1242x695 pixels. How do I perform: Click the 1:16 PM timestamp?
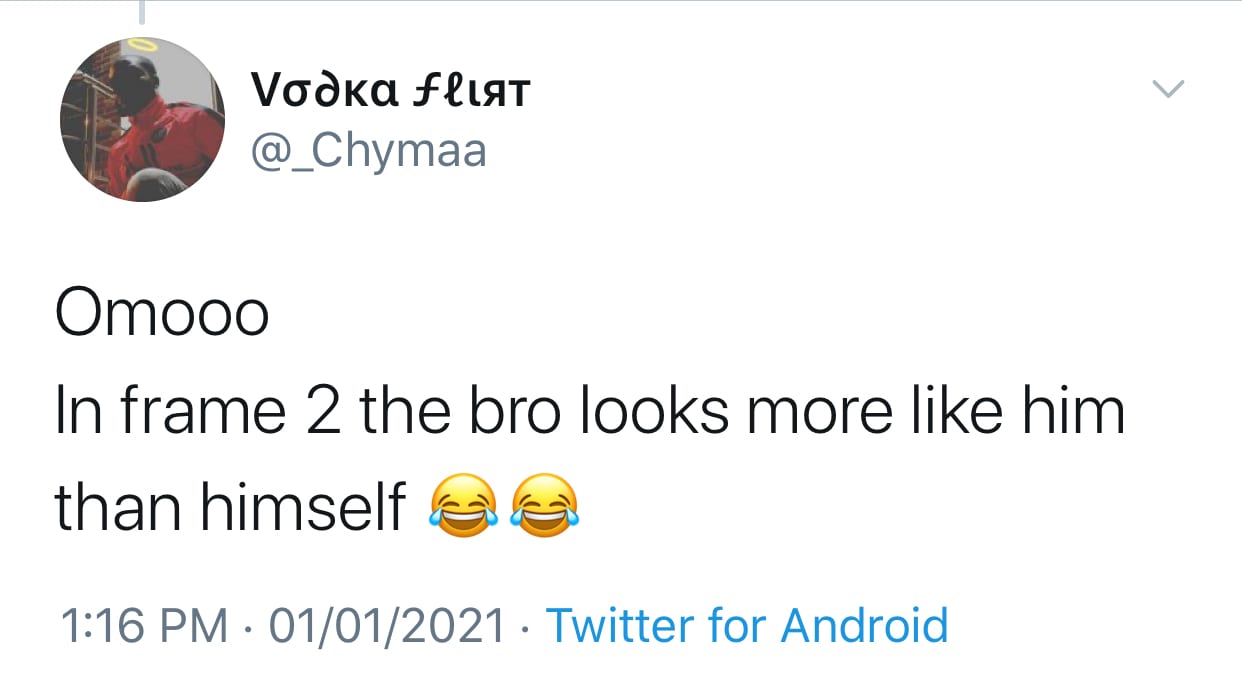click(143, 625)
